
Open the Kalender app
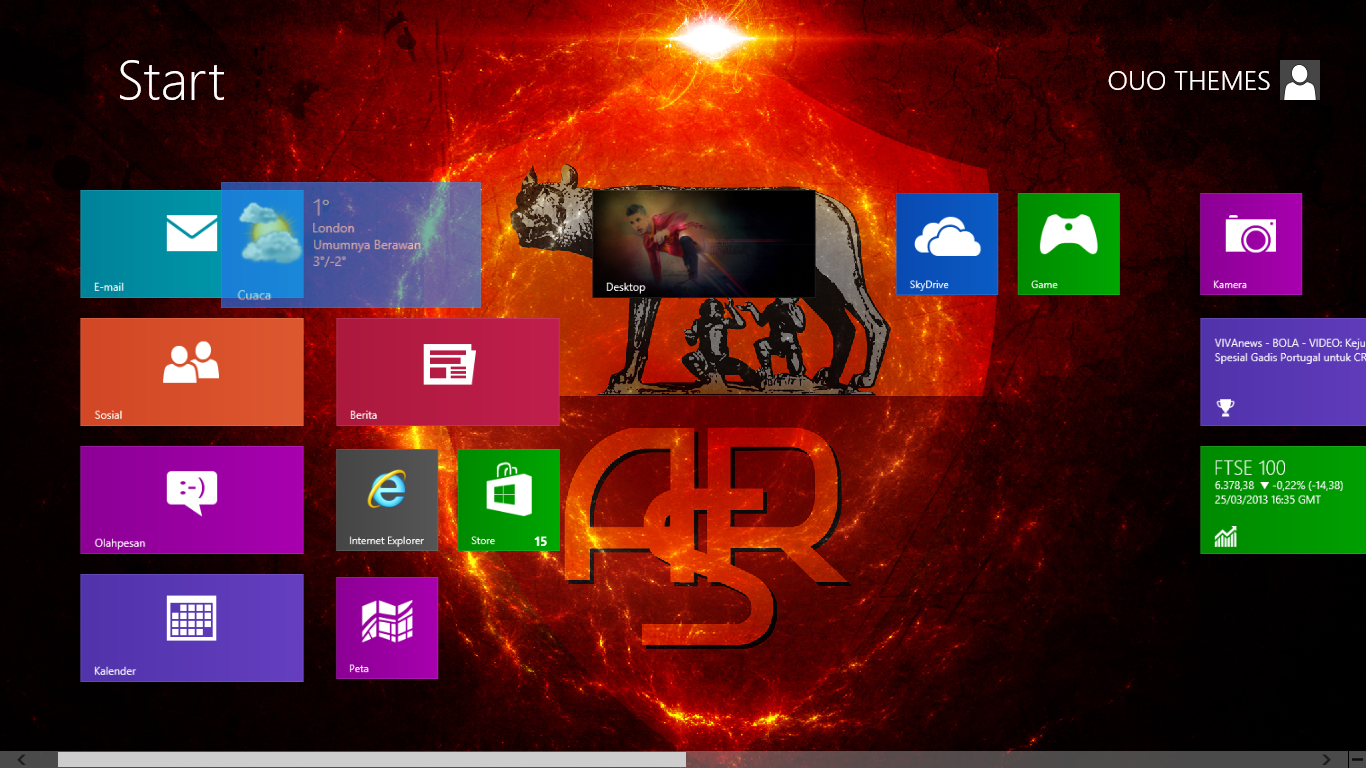pos(191,627)
